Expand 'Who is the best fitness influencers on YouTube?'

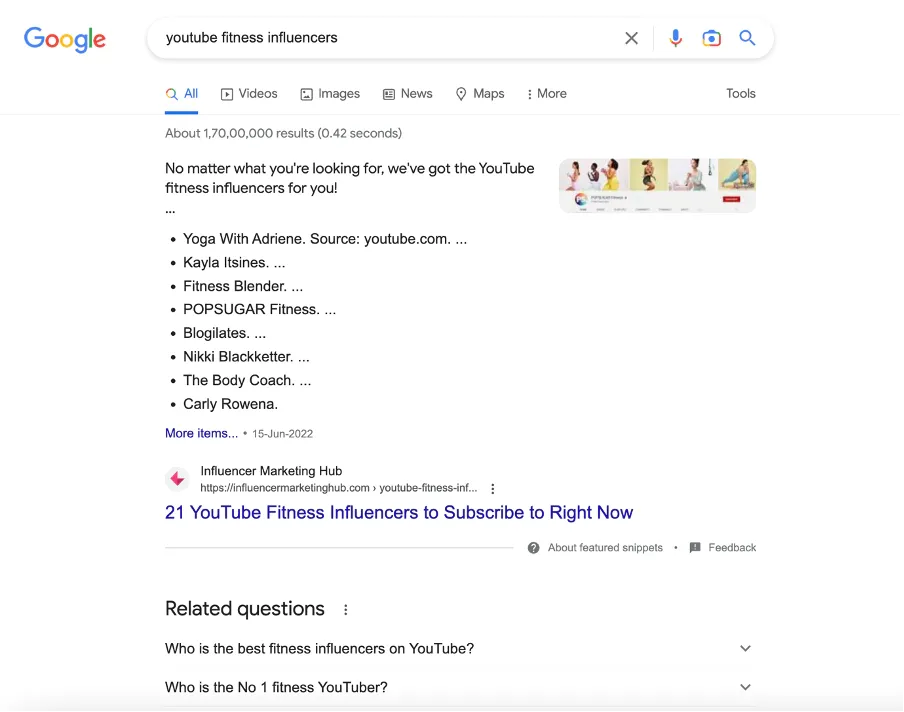(460, 649)
